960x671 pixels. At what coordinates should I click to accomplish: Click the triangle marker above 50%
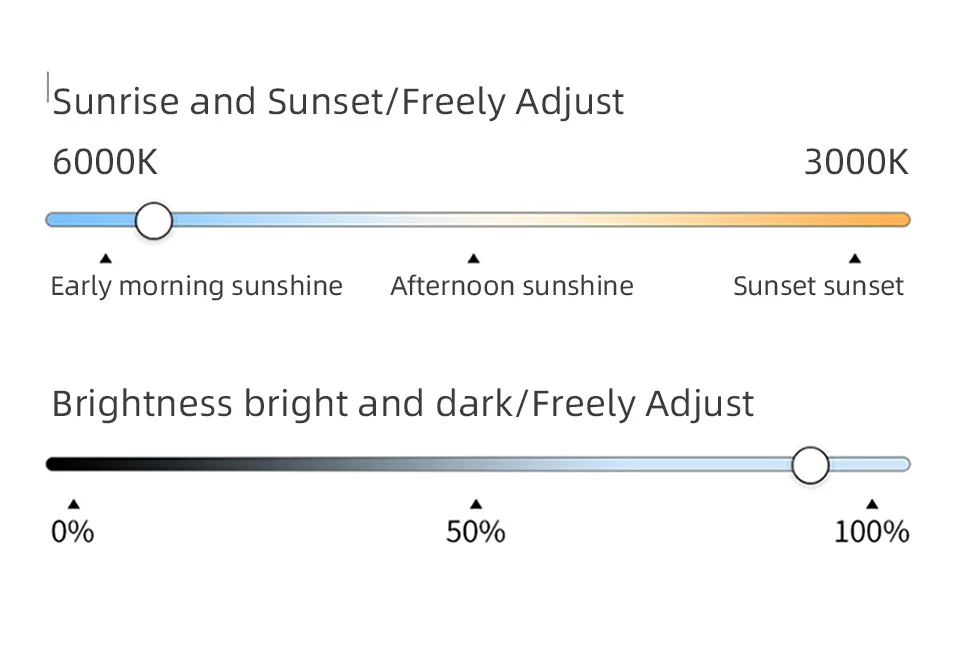click(476, 504)
